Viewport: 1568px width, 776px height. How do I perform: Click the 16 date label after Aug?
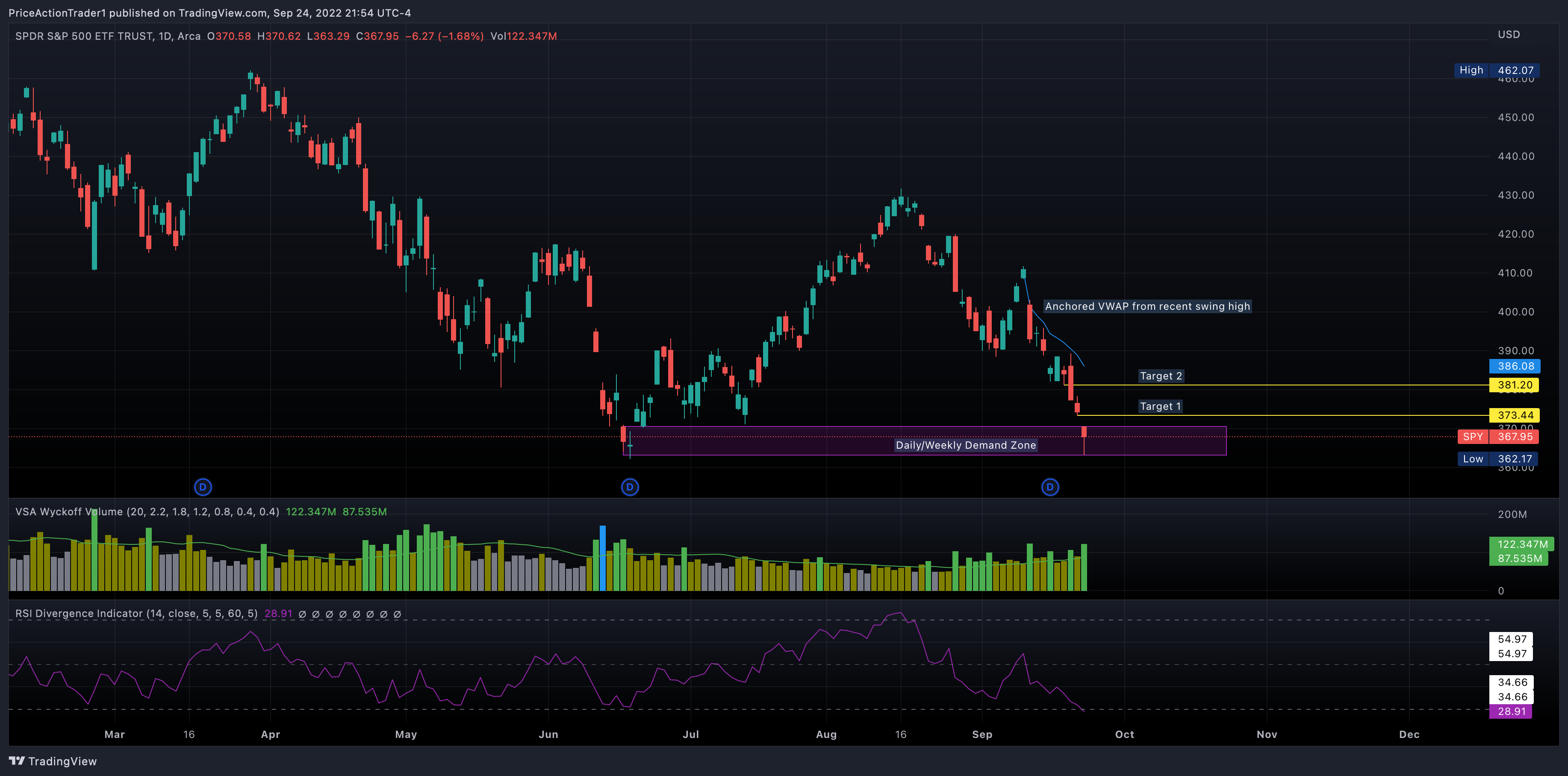click(x=901, y=735)
